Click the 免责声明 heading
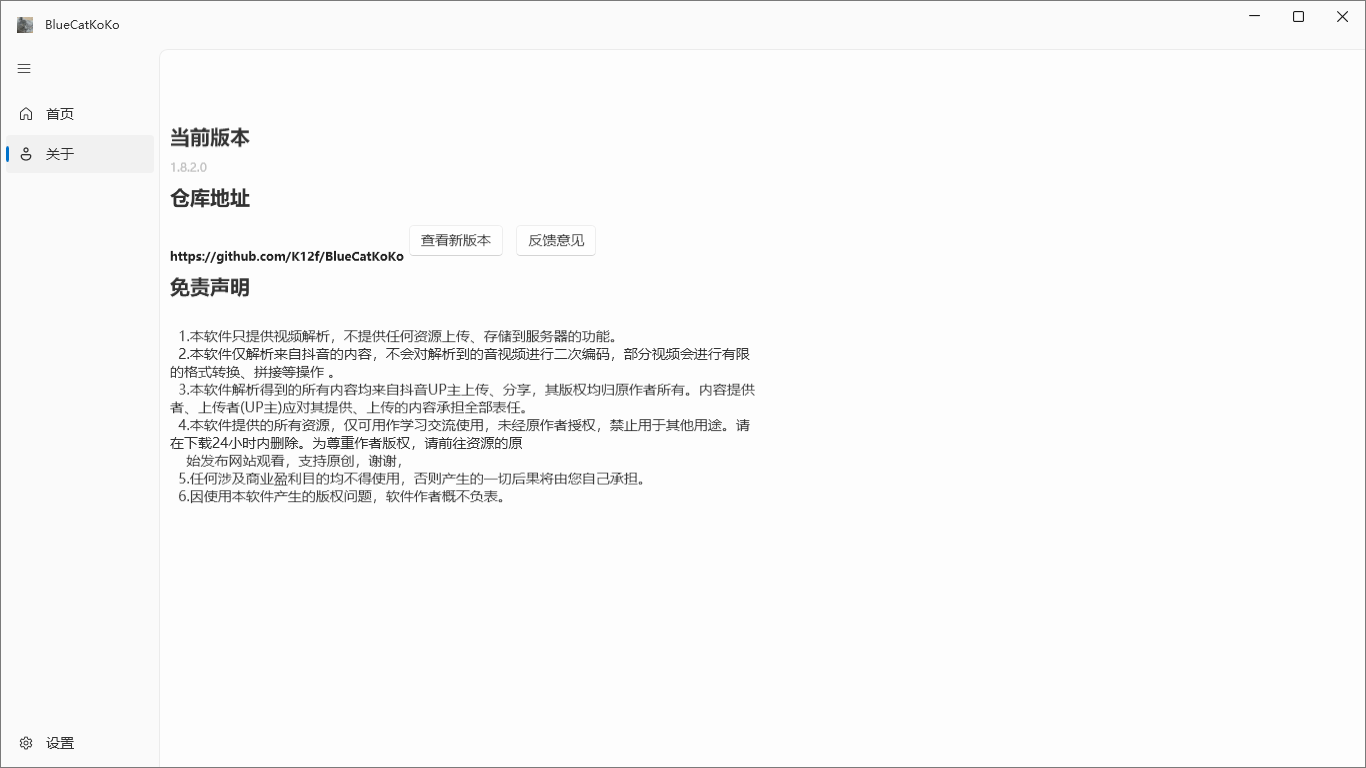1366x768 pixels. [x=210, y=287]
